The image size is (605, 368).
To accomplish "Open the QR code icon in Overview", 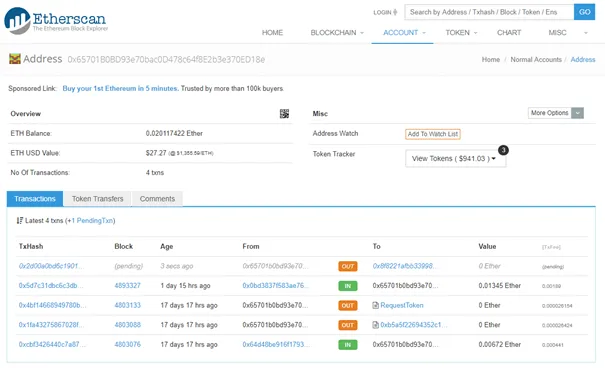I will tap(284, 113).
